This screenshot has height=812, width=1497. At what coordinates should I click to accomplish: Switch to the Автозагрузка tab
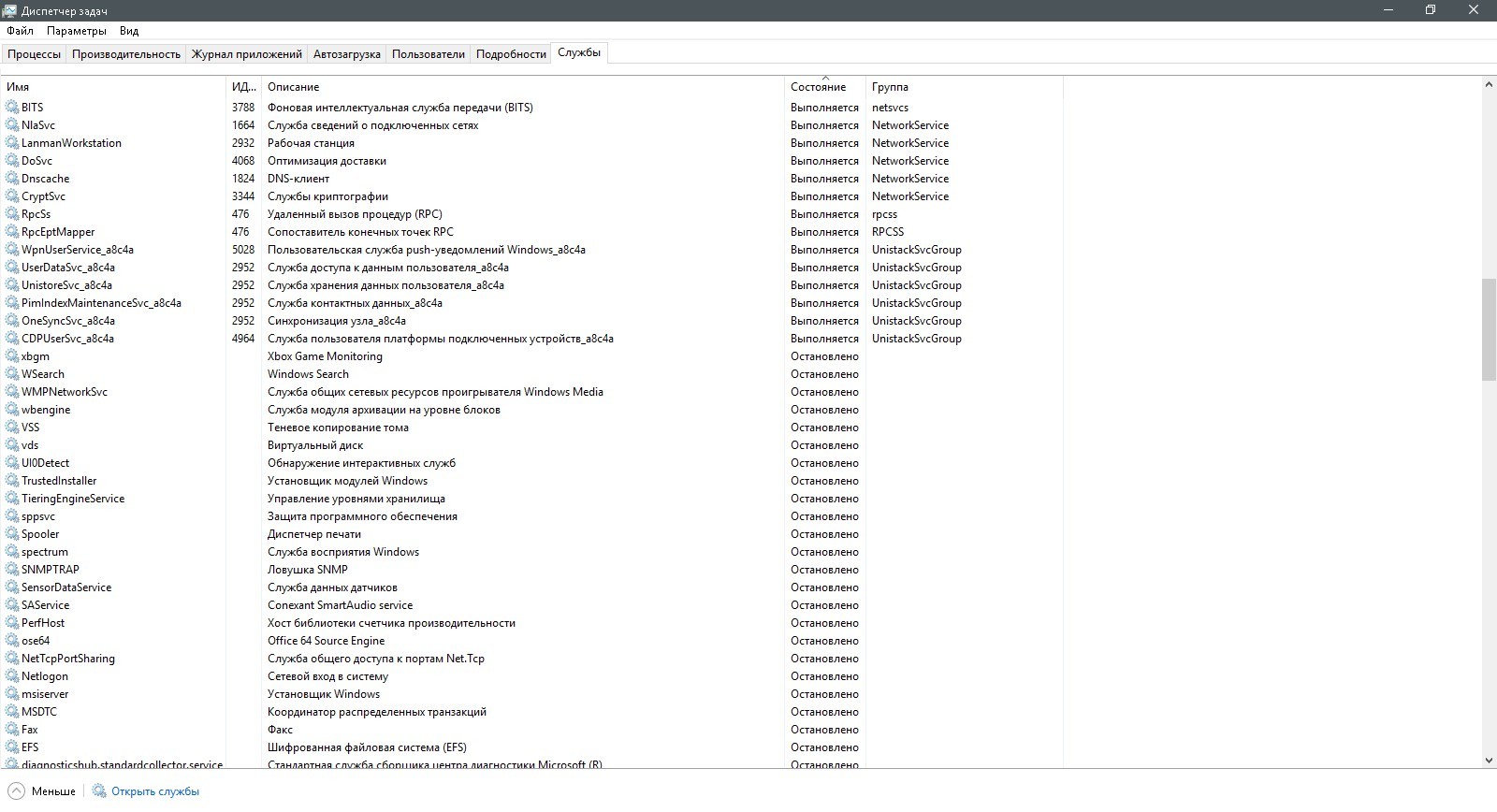coord(347,54)
